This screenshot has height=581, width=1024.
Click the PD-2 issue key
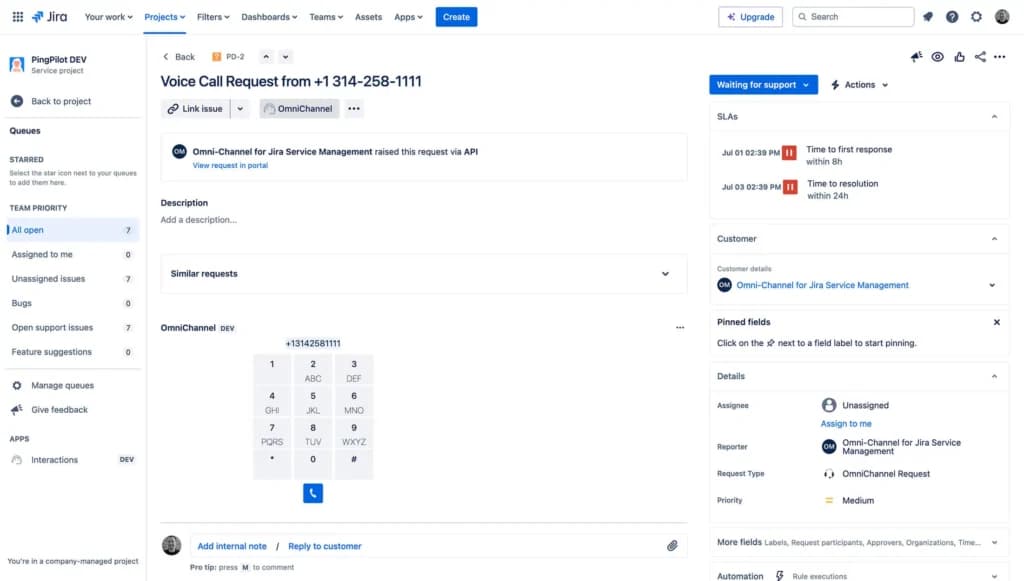(235, 57)
